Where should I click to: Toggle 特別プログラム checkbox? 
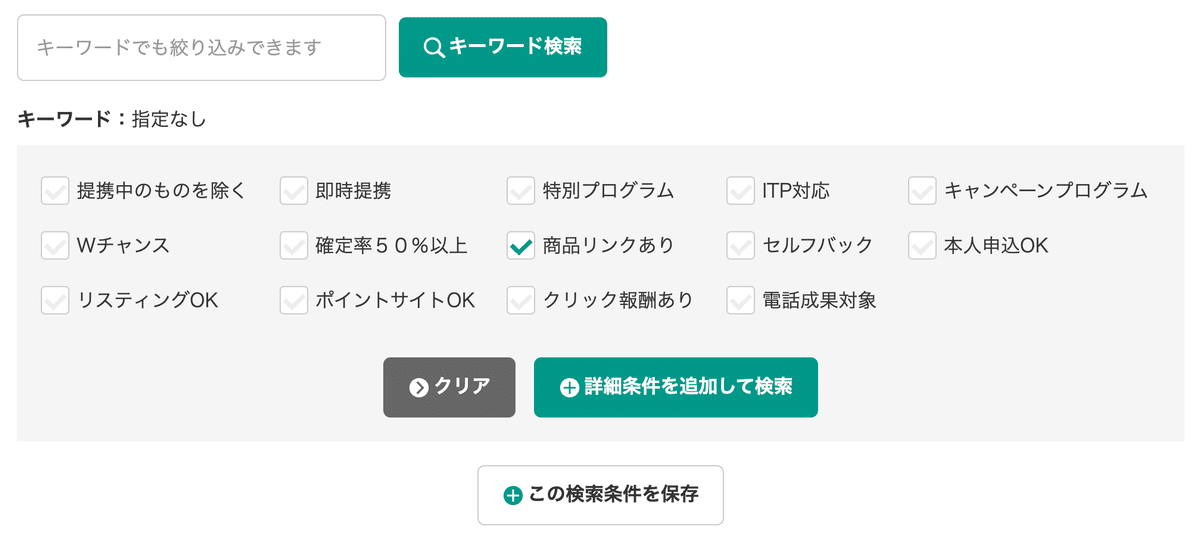[521, 190]
